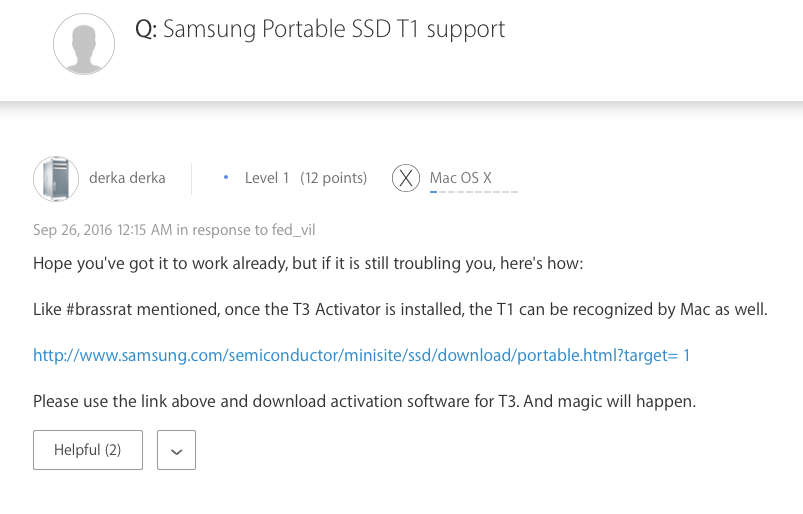Click the question author's default avatar icon

(84, 43)
